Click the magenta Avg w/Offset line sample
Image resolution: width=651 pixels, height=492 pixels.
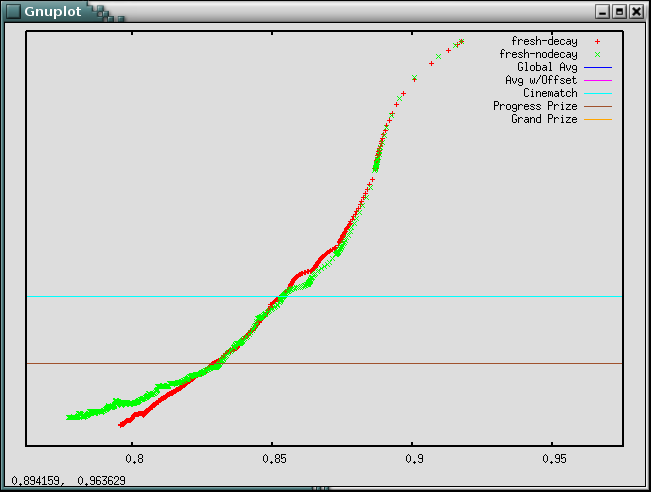click(597, 80)
